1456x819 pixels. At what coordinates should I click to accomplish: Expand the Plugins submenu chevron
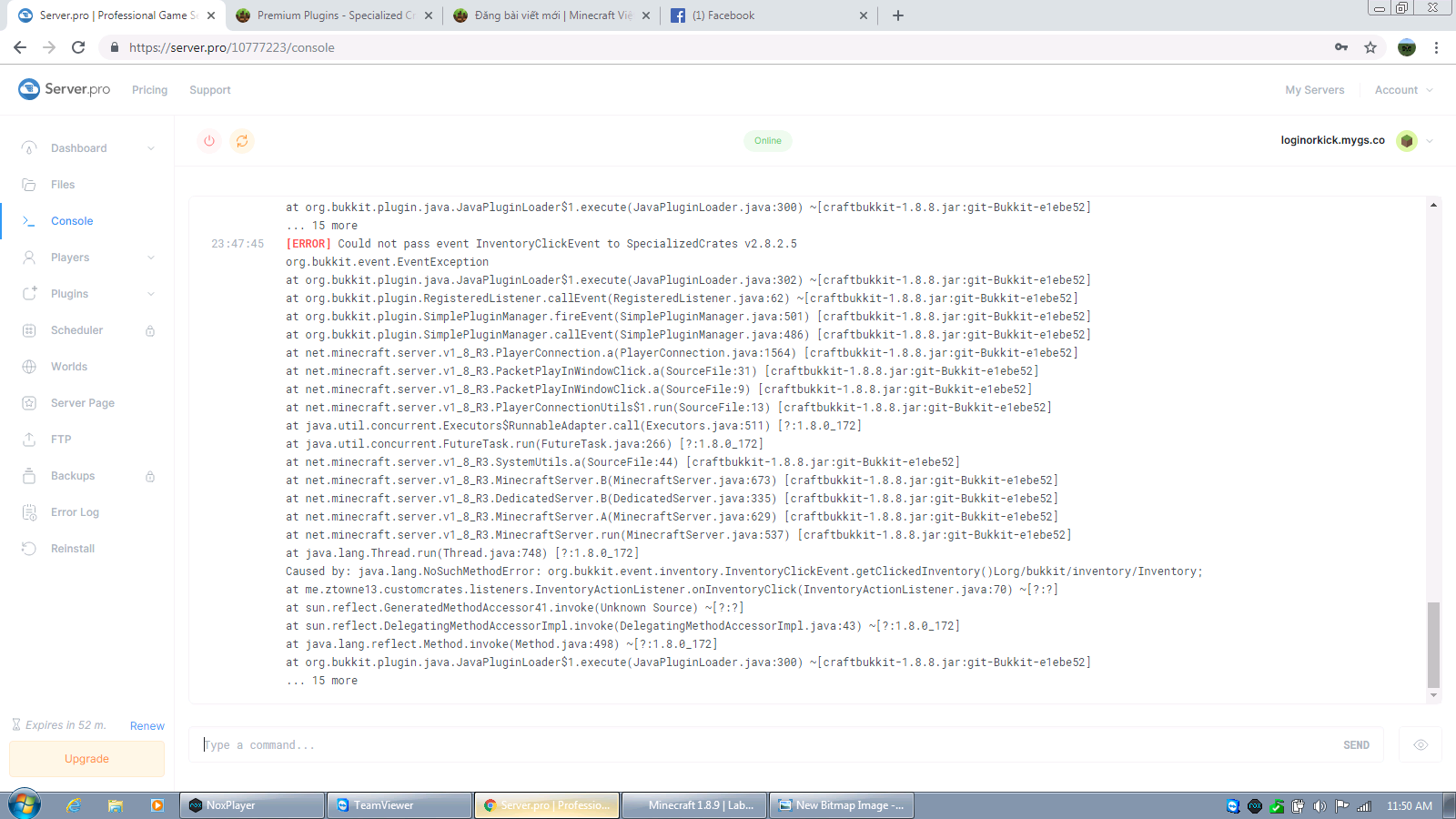point(151,294)
